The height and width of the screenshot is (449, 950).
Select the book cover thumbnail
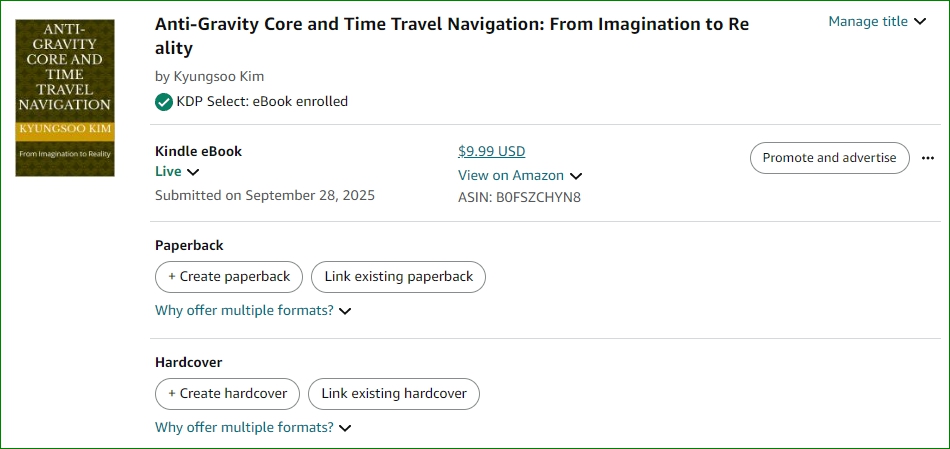click(x=65, y=96)
